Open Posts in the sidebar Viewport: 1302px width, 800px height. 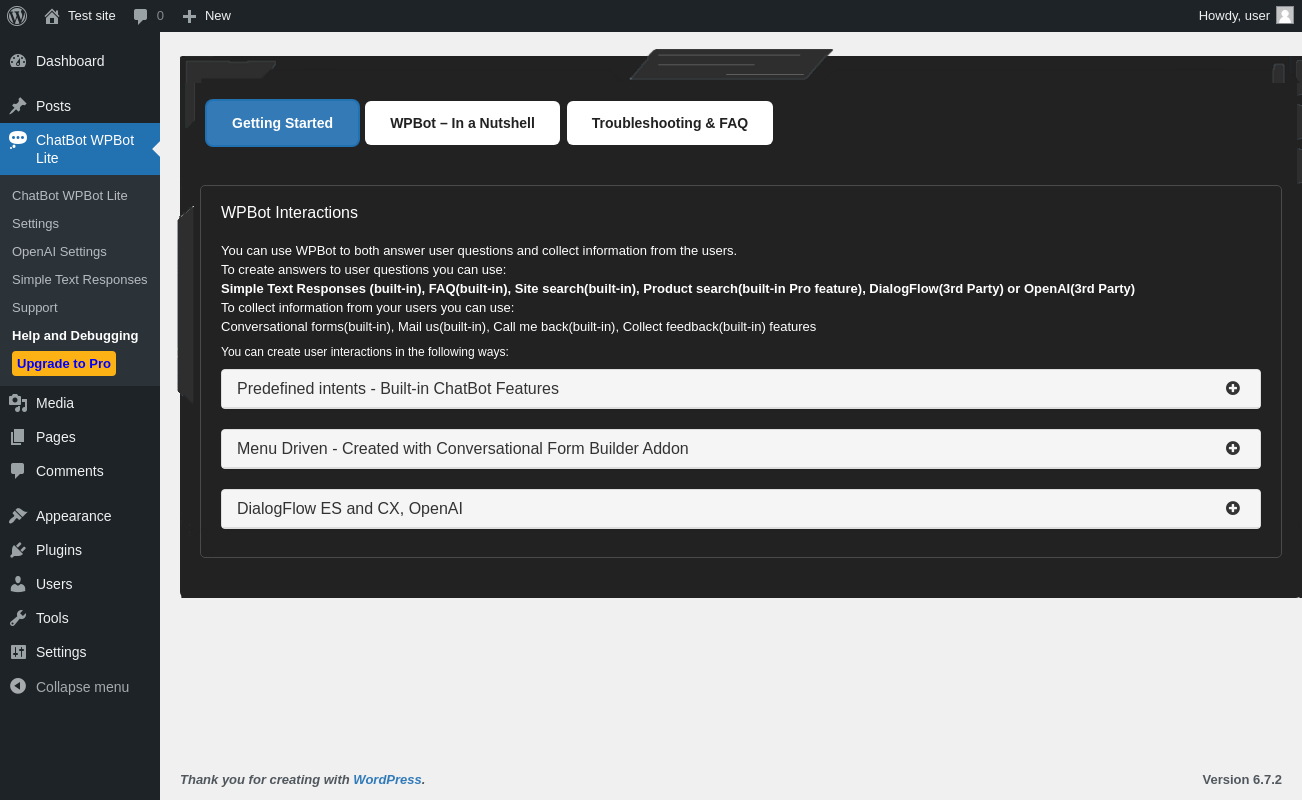pyautogui.click(x=53, y=106)
